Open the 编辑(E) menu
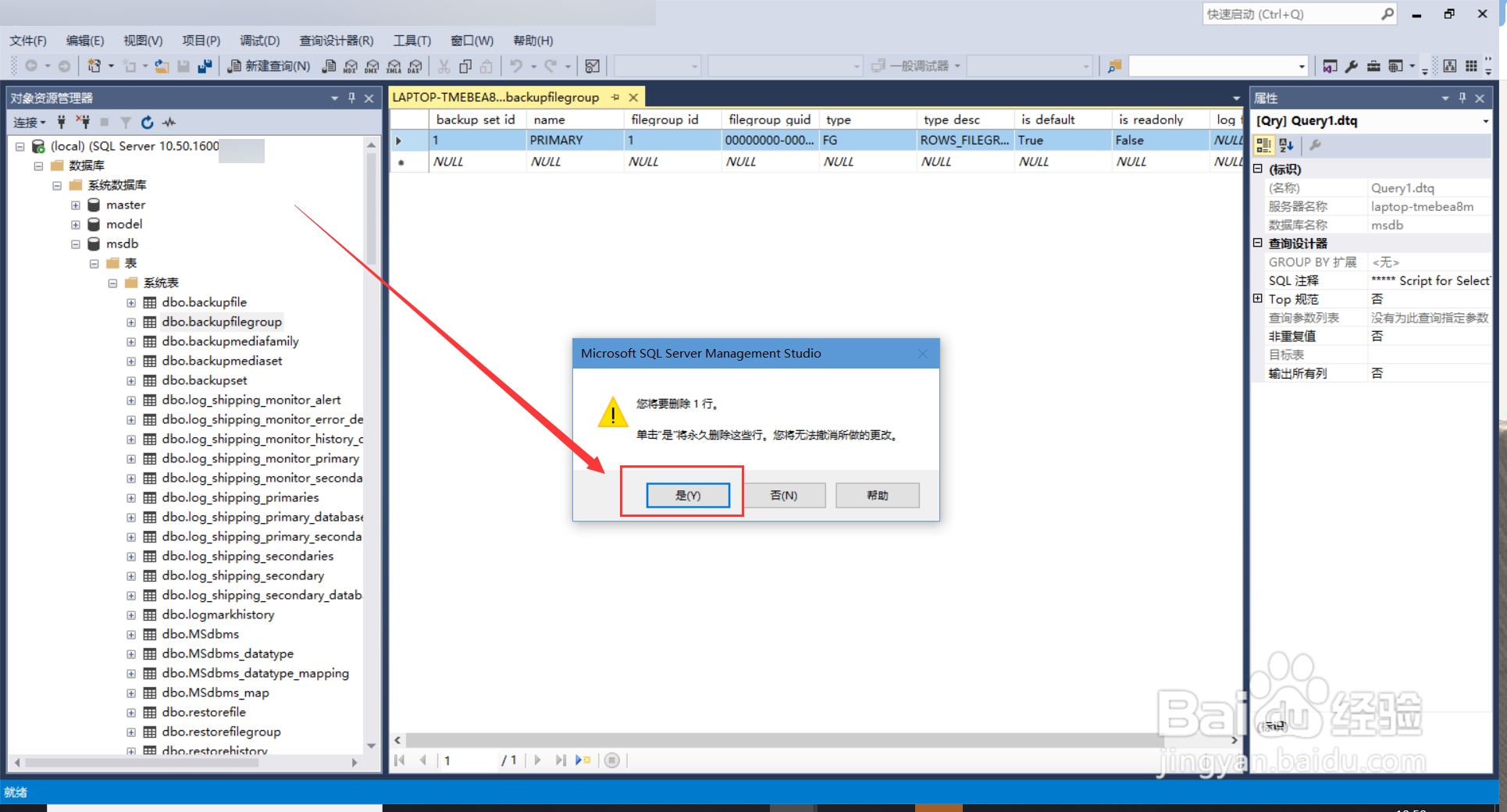The width and height of the screenshot is (1507, 812). click(x=85, y=41)
